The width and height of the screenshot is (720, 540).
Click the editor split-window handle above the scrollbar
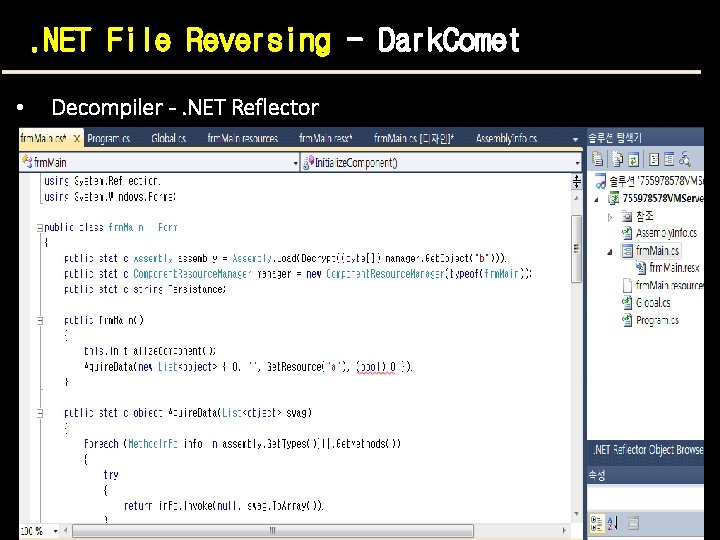point(577,181)
